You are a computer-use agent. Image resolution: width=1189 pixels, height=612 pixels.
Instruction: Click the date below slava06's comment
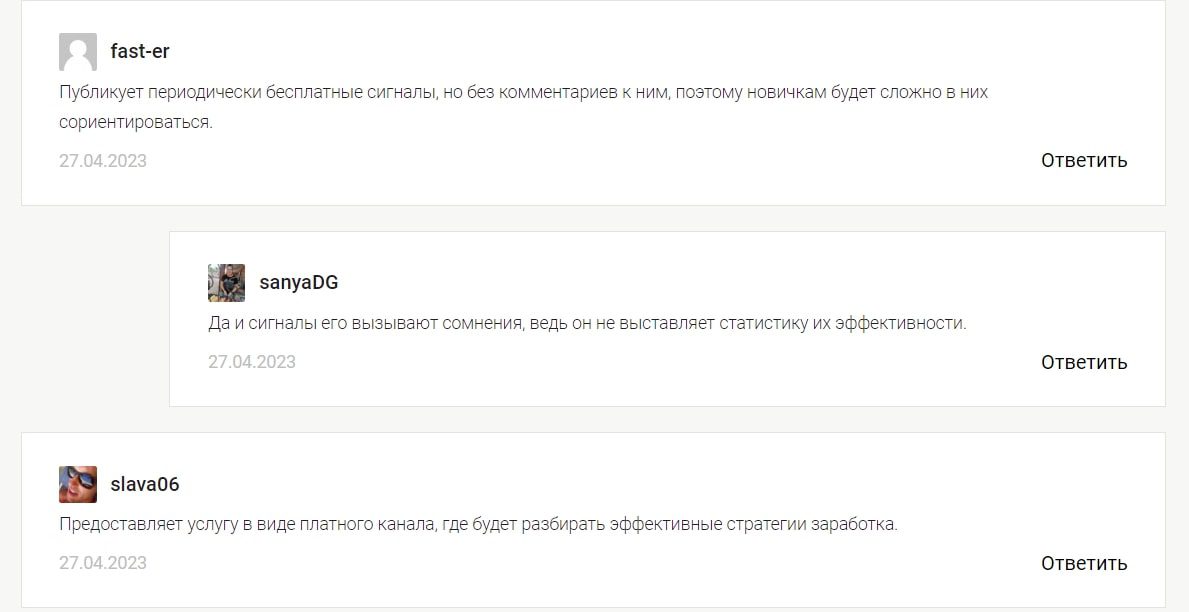(x=103, y=563)
